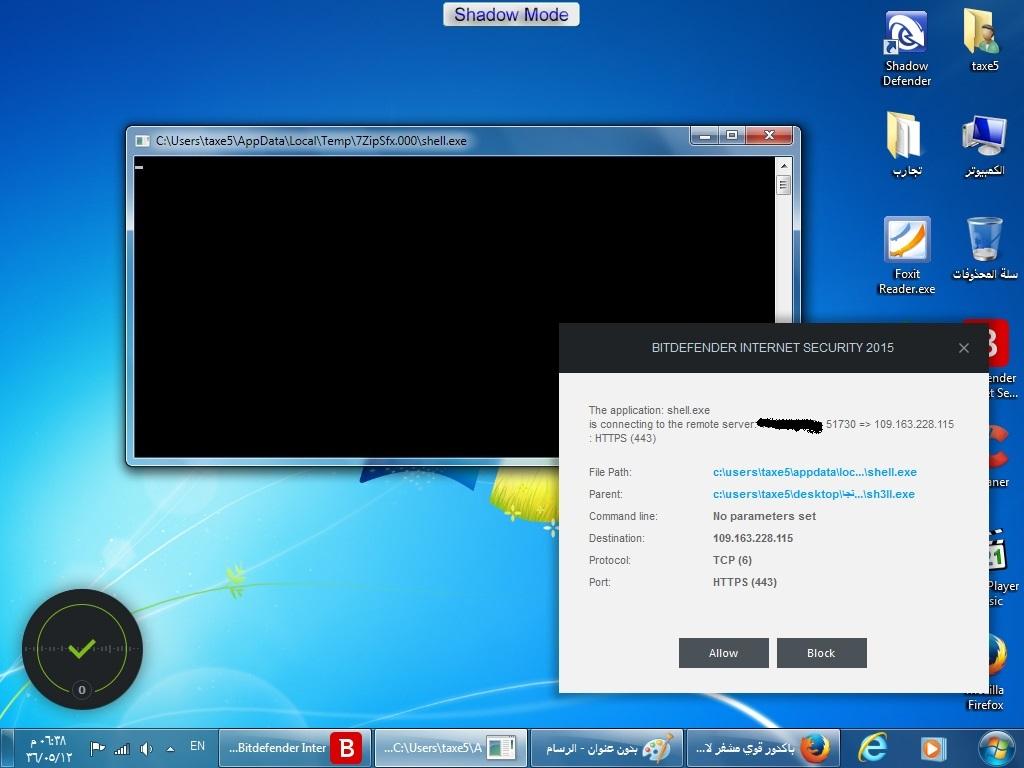
Task: Allow shell.exe connection in Bitdefender alert
Action: point(724,653)
